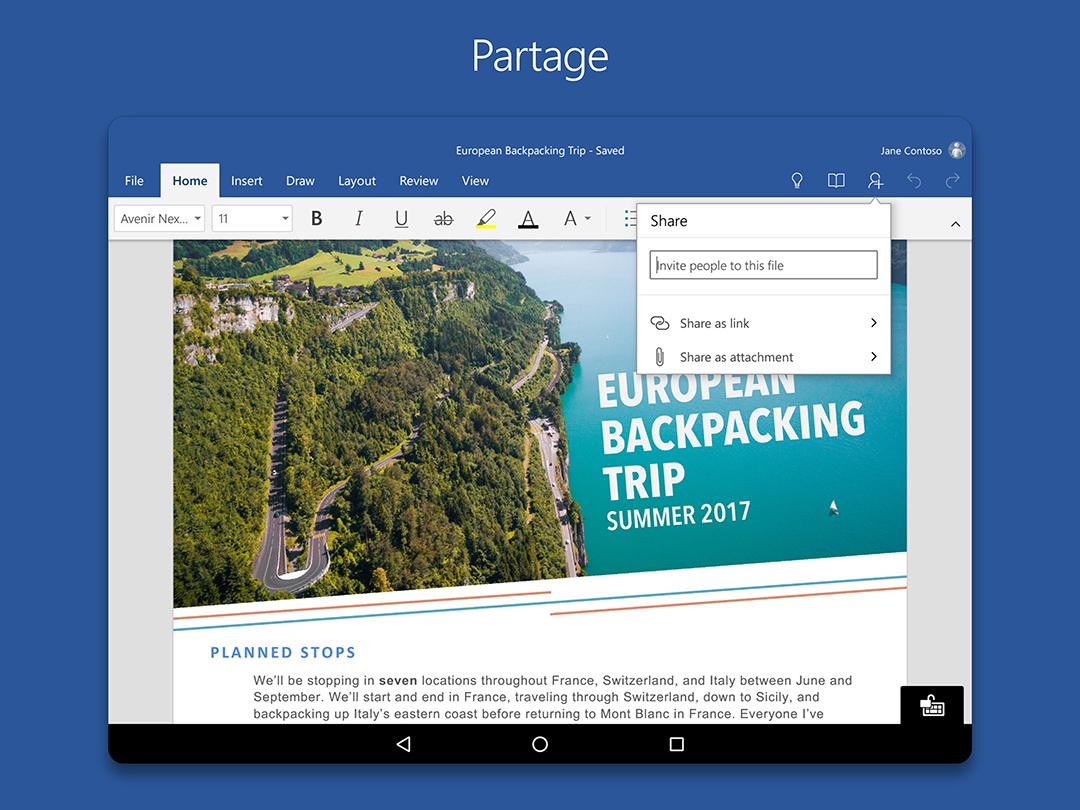1080x810 pixels.
Task: Select the bulleted list icon
Action: [x=632, y=218]
